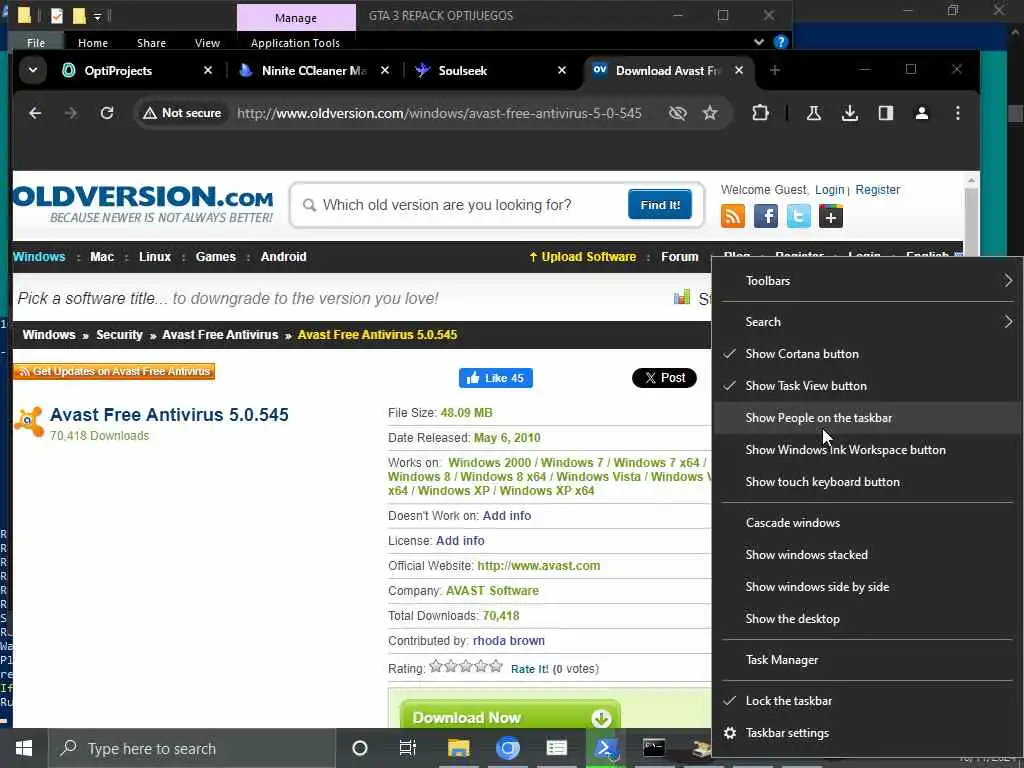Open the browser tab search dropdown
The height and width of the screenshot is (768, 1024).
(x=33, y=70)
